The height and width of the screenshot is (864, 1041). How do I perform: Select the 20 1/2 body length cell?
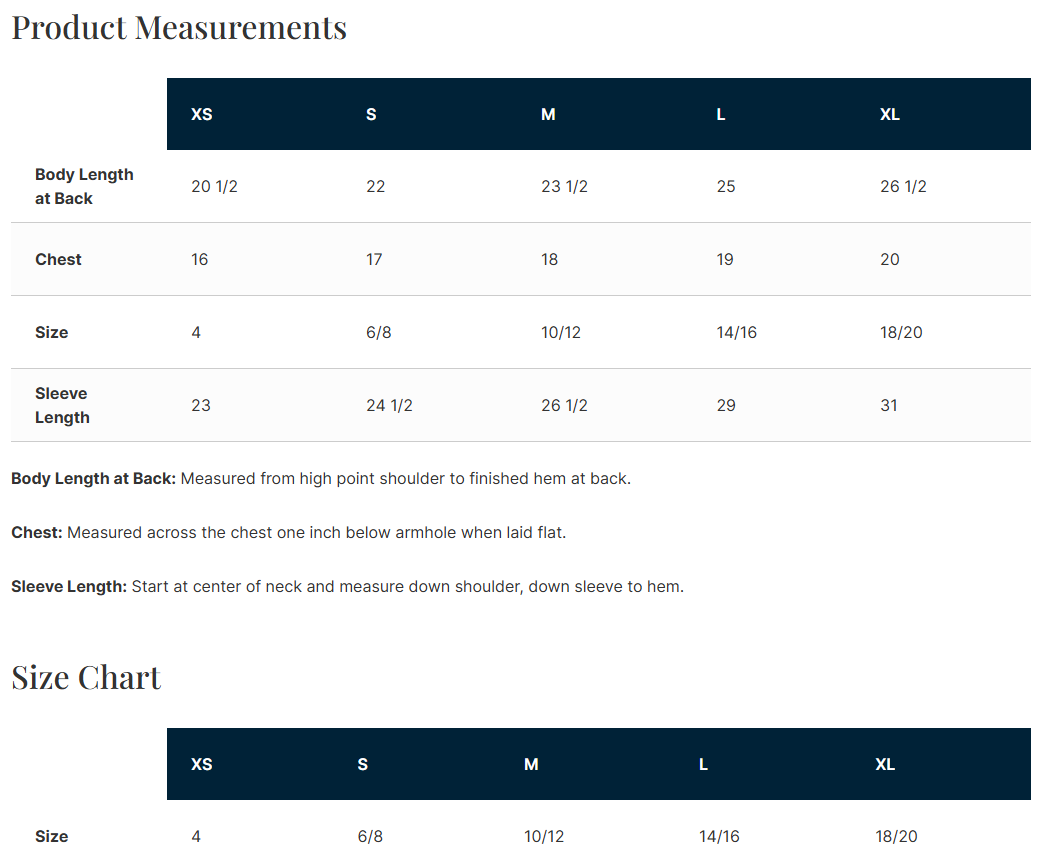(x=214, y=187)
